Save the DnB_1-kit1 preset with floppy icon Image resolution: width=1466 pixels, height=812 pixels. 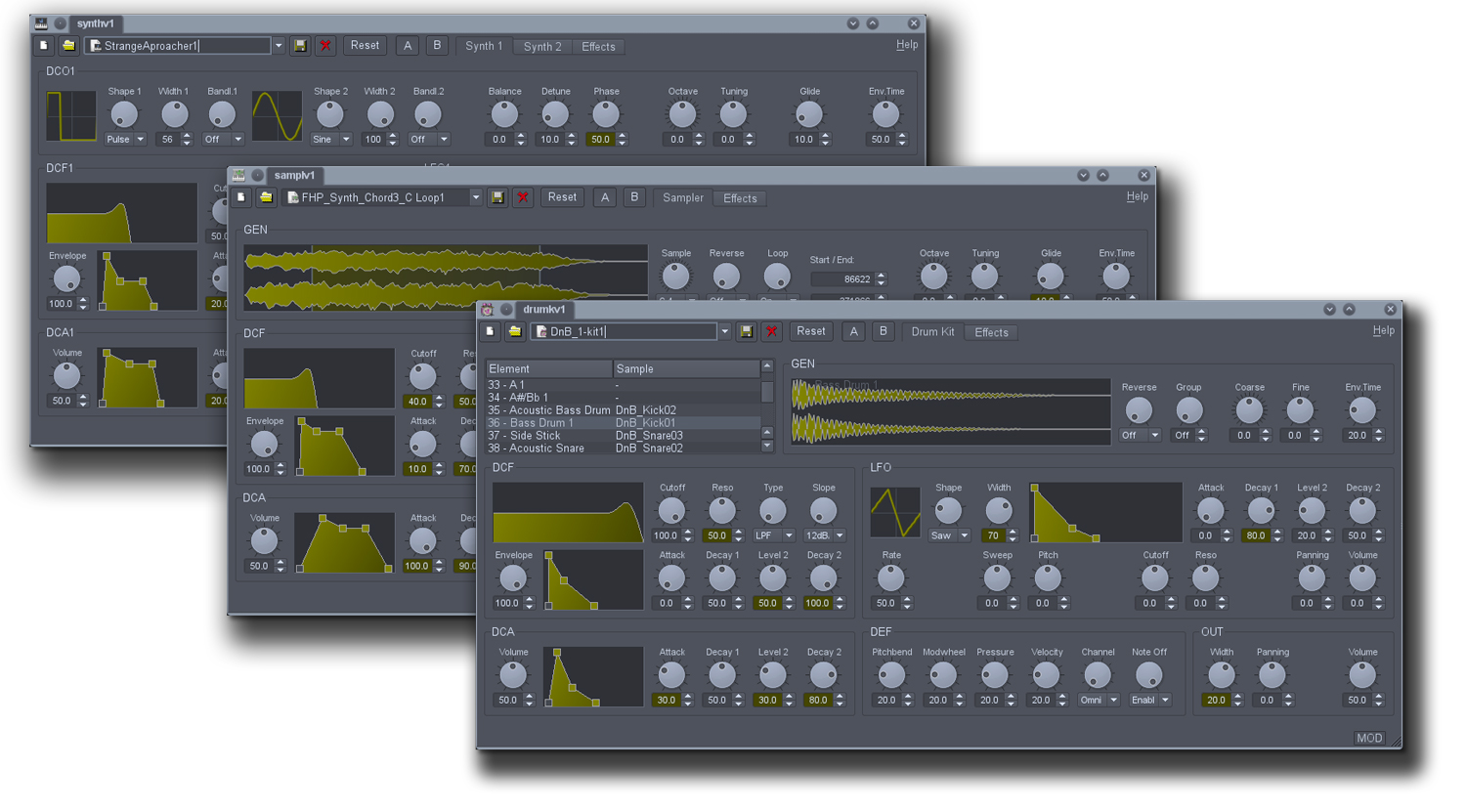(x=746, y=332)
